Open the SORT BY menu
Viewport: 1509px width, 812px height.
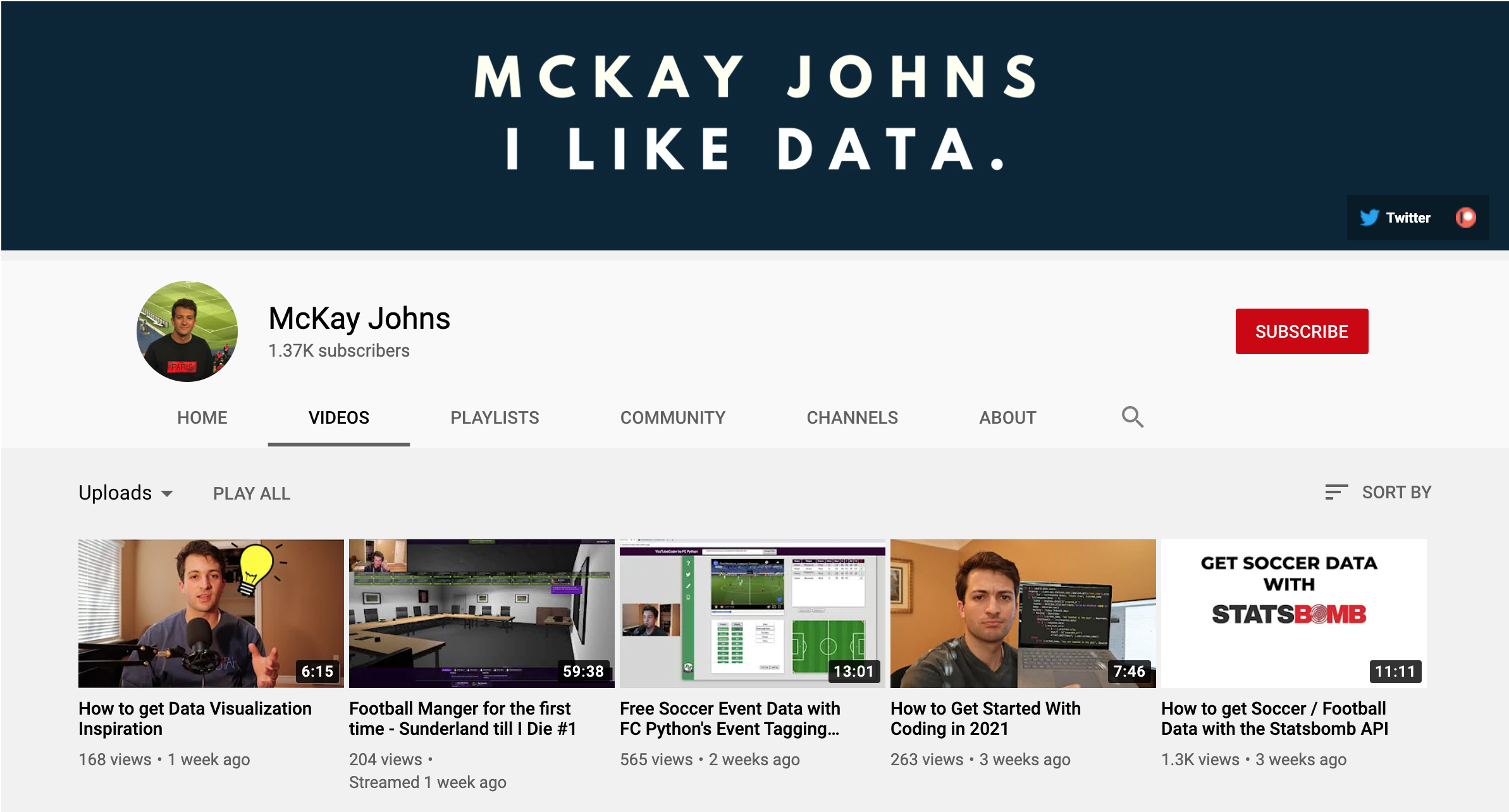(1396, 492)
